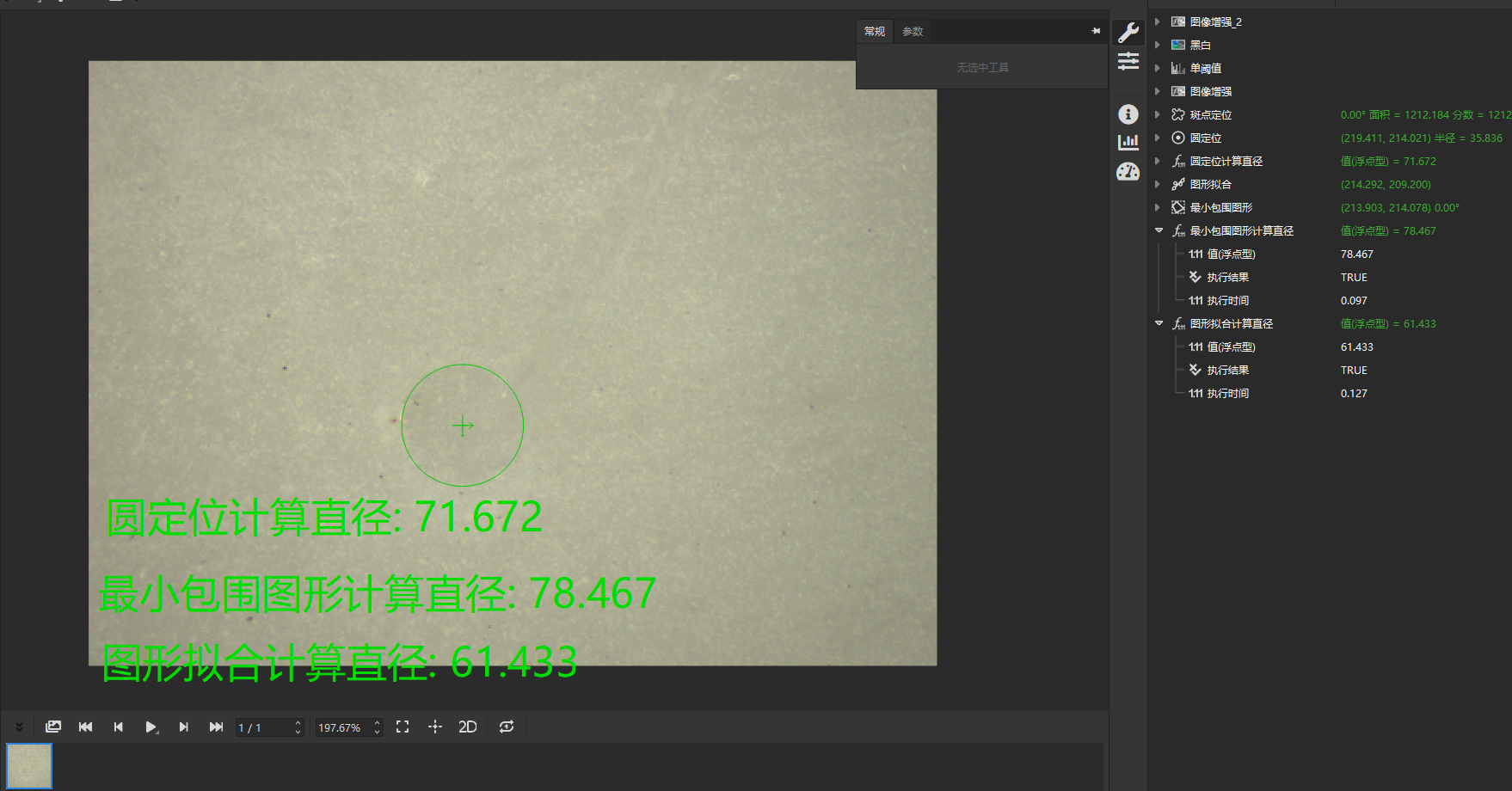Collapse the 图形拟合计算直径 node
1512x791 pixels.
point(1159,323)
